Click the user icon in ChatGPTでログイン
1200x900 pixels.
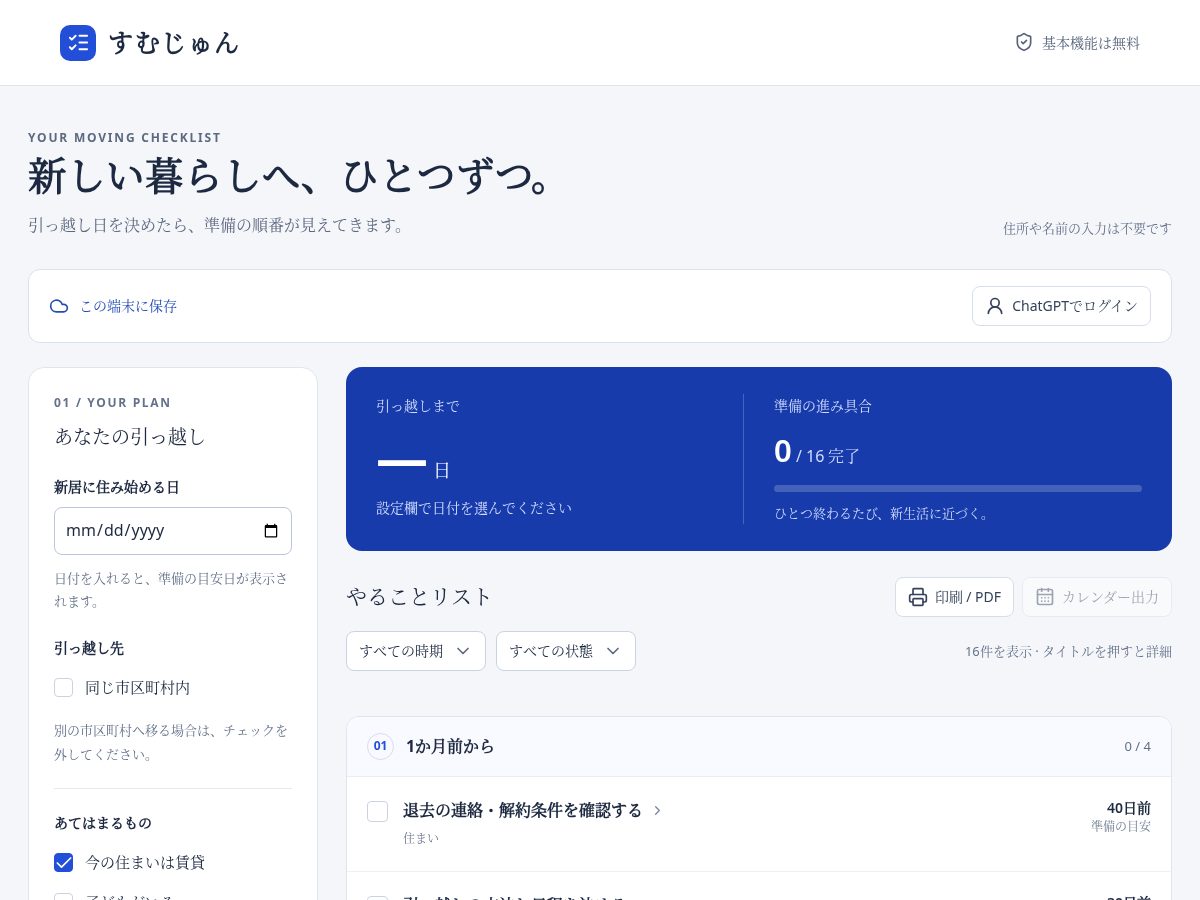[995, 306]
